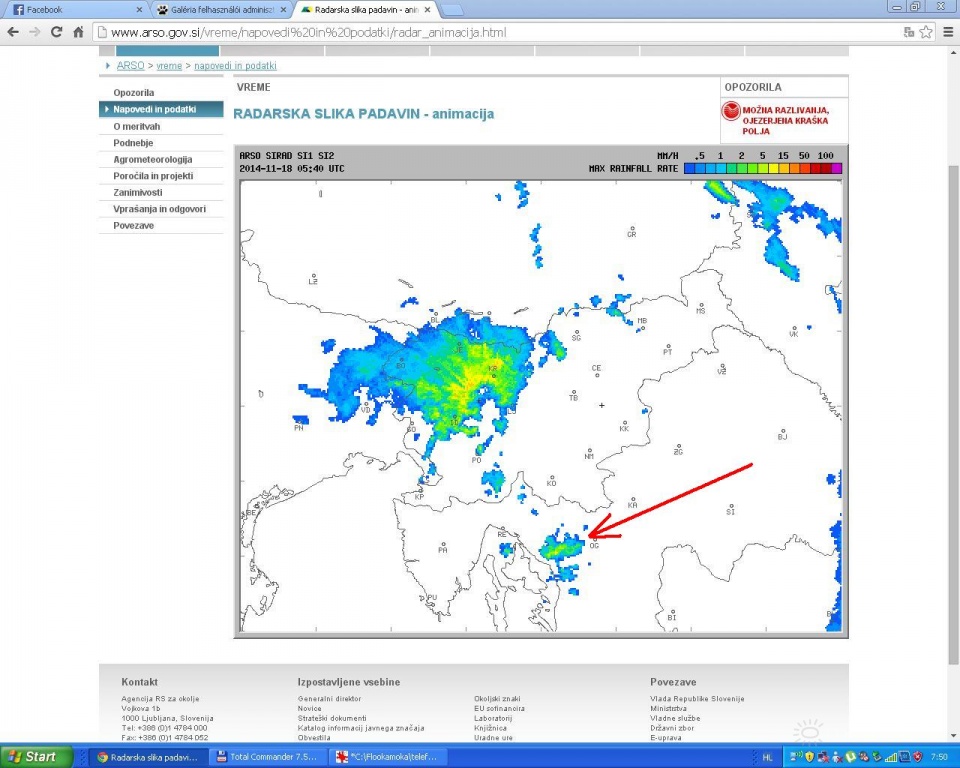The width and height of the screenshot is (960, 768).
Task: Click the address bar URL field
Action: click(x=500, y=32)
